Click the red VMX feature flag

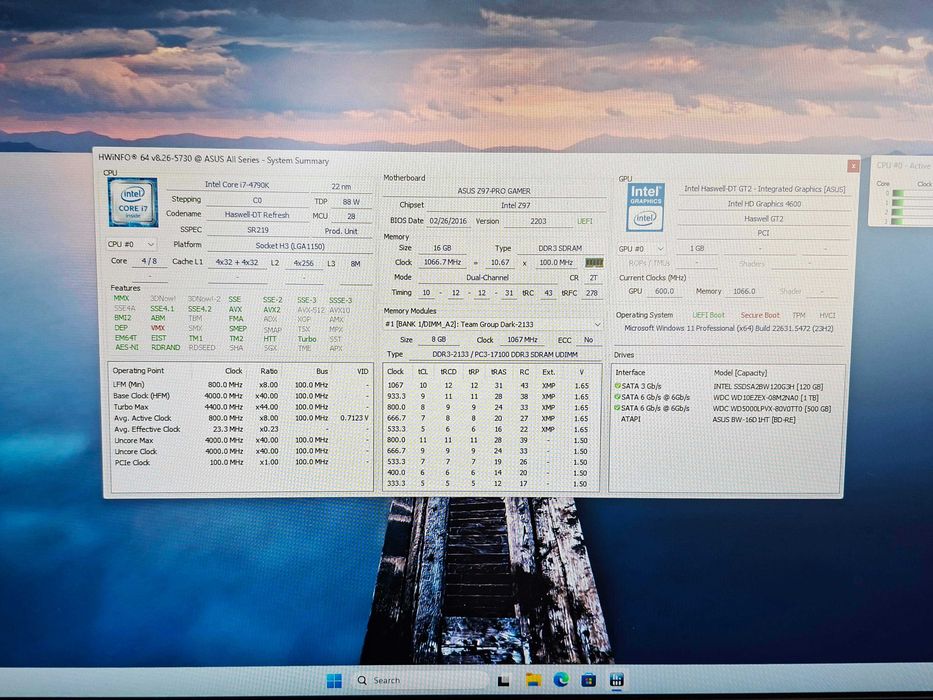(x=158, y=328)
